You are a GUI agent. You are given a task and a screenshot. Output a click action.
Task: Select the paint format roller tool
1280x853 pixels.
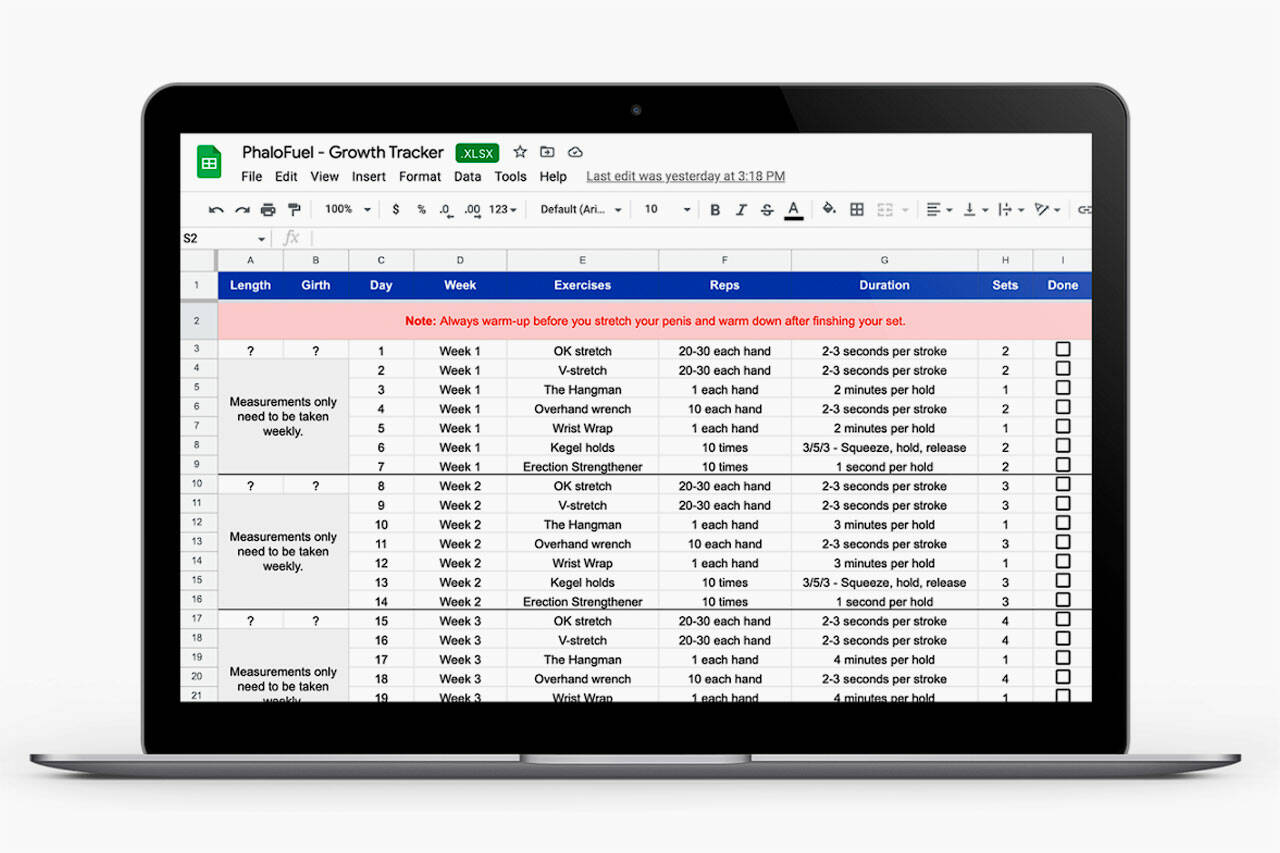pos(294,210)
